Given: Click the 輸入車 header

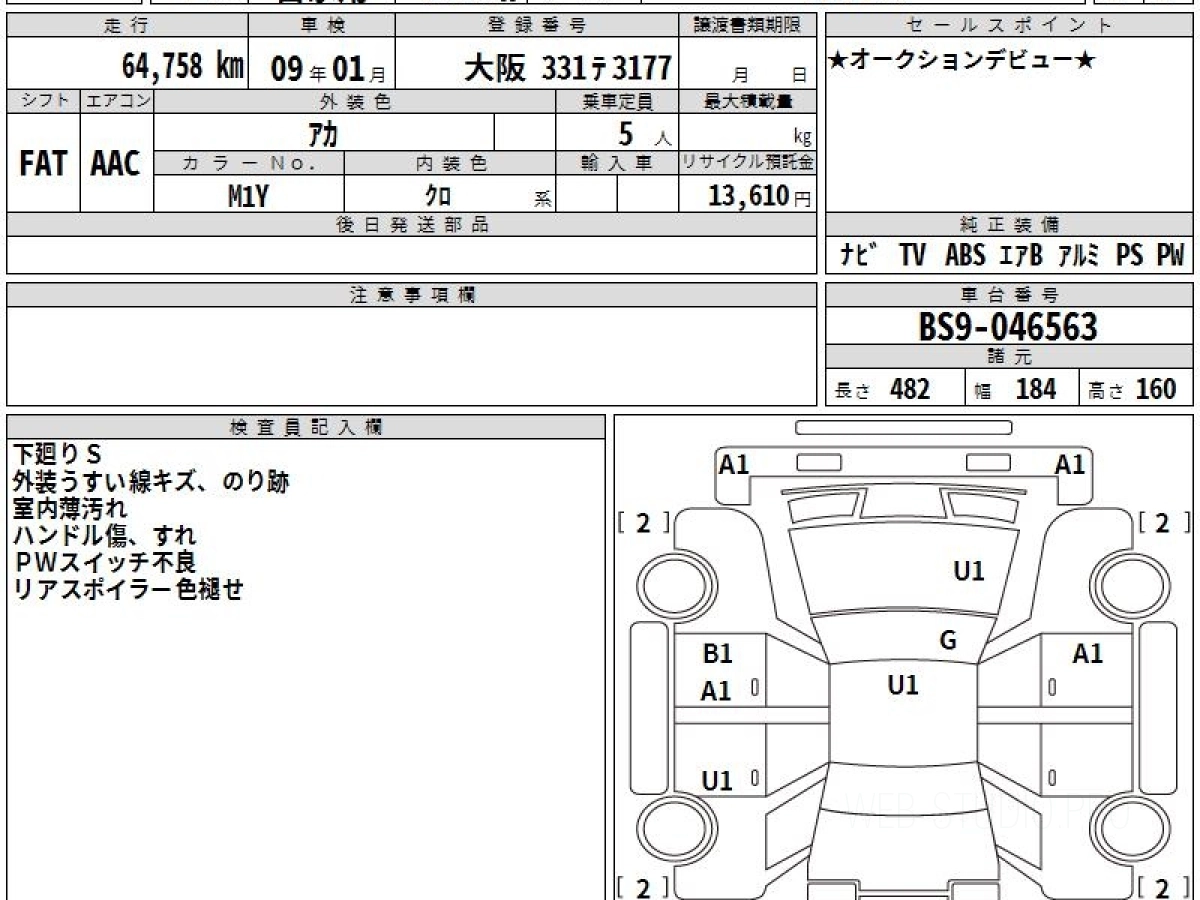Looking at the screenshot, I should coord(617,164).
